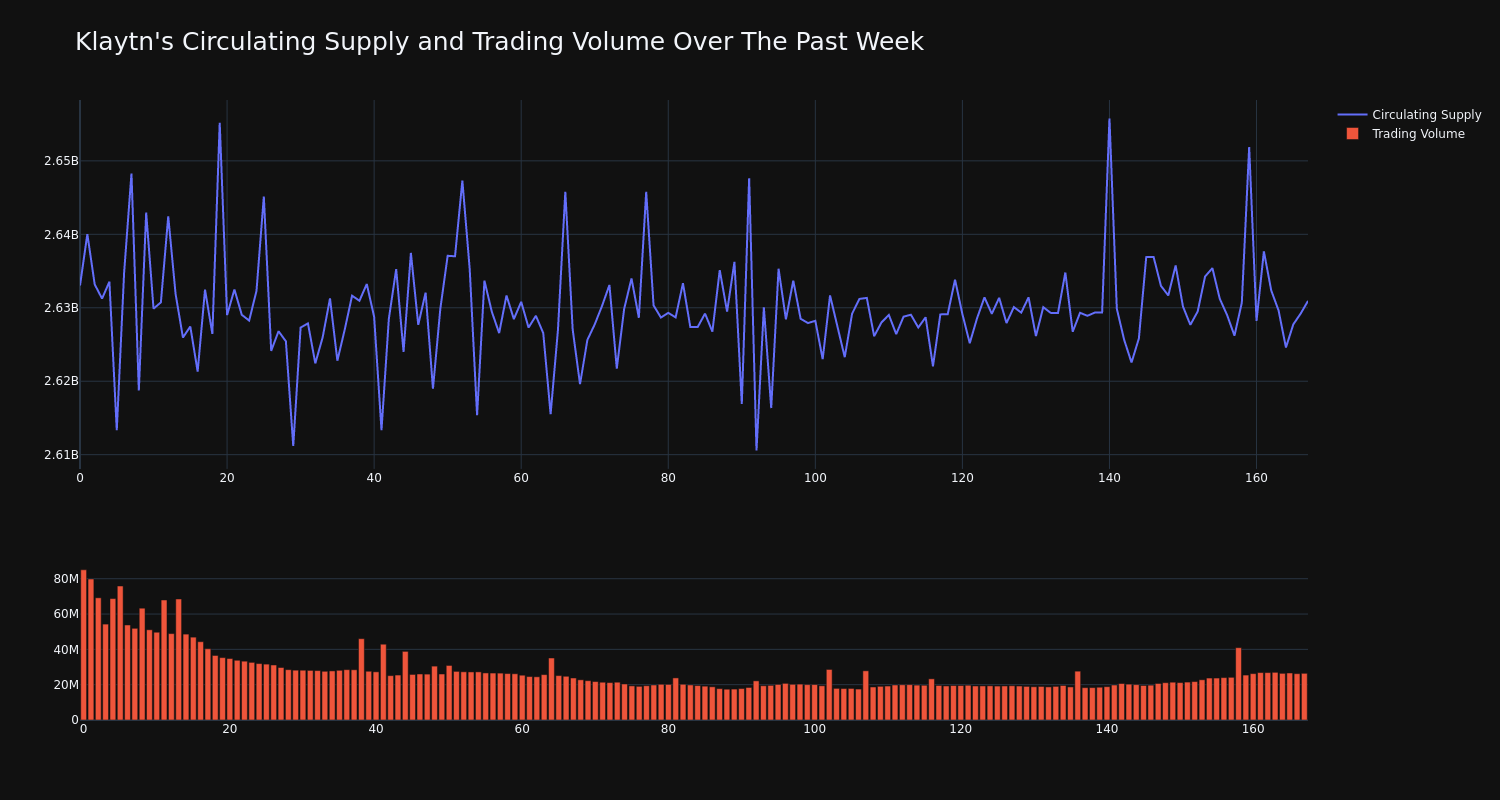Viewport: 1500px width, 800px height.
Task: Click the 20M volume axis label
Action: (x=66, y=685)
